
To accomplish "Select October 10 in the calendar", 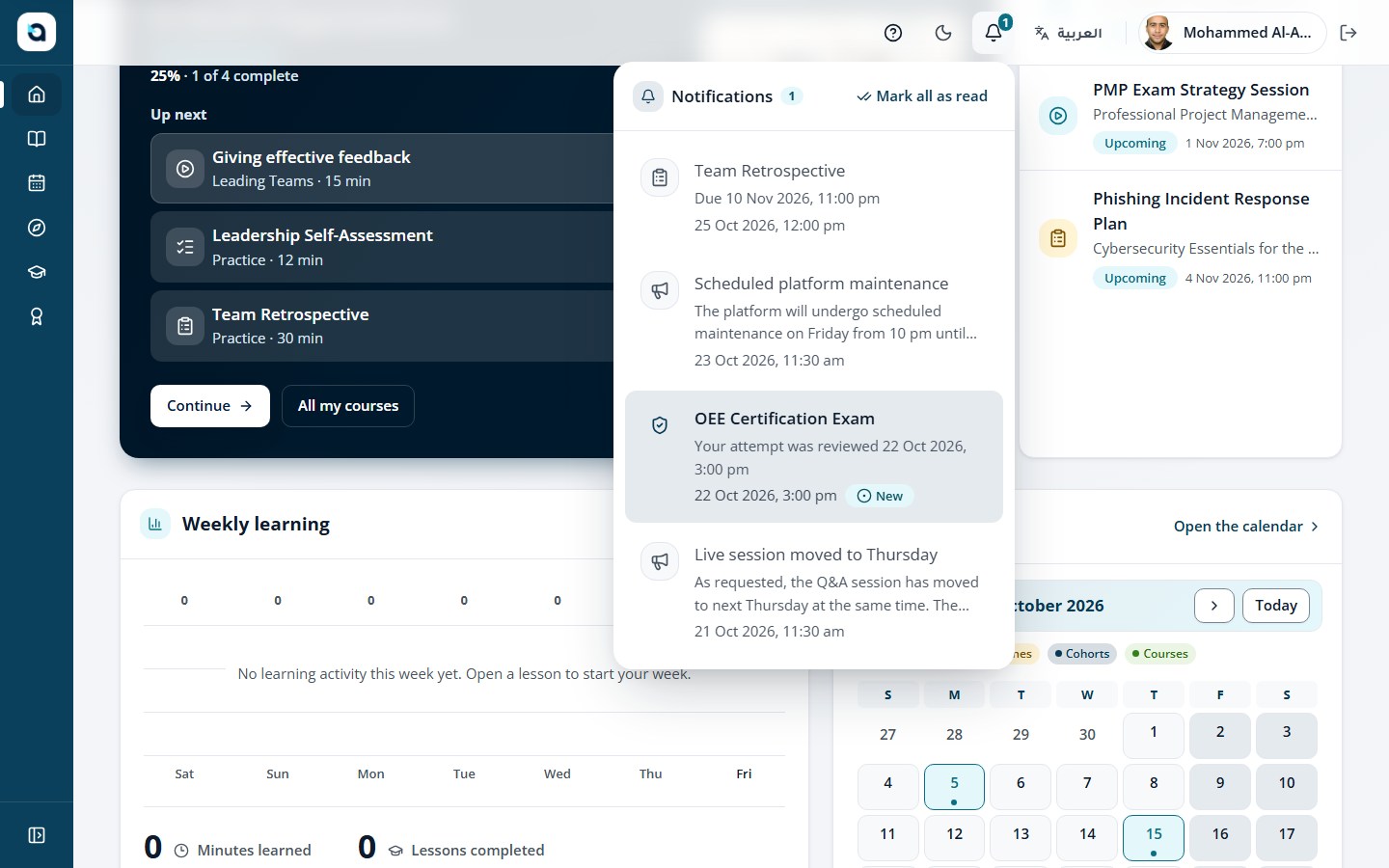I will [x=1287, y=787].
